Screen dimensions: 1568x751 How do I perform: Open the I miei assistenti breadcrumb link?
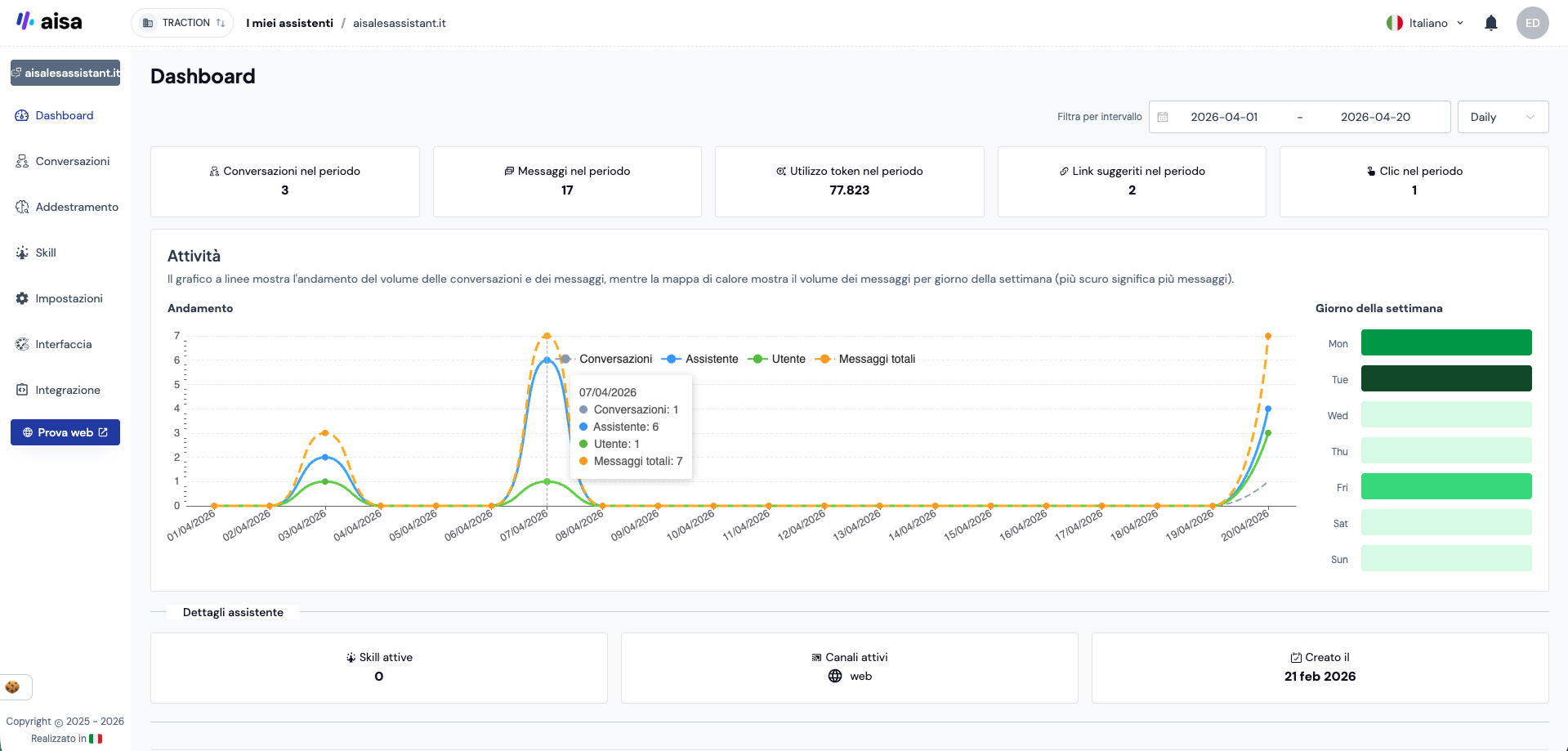point(288,23)
